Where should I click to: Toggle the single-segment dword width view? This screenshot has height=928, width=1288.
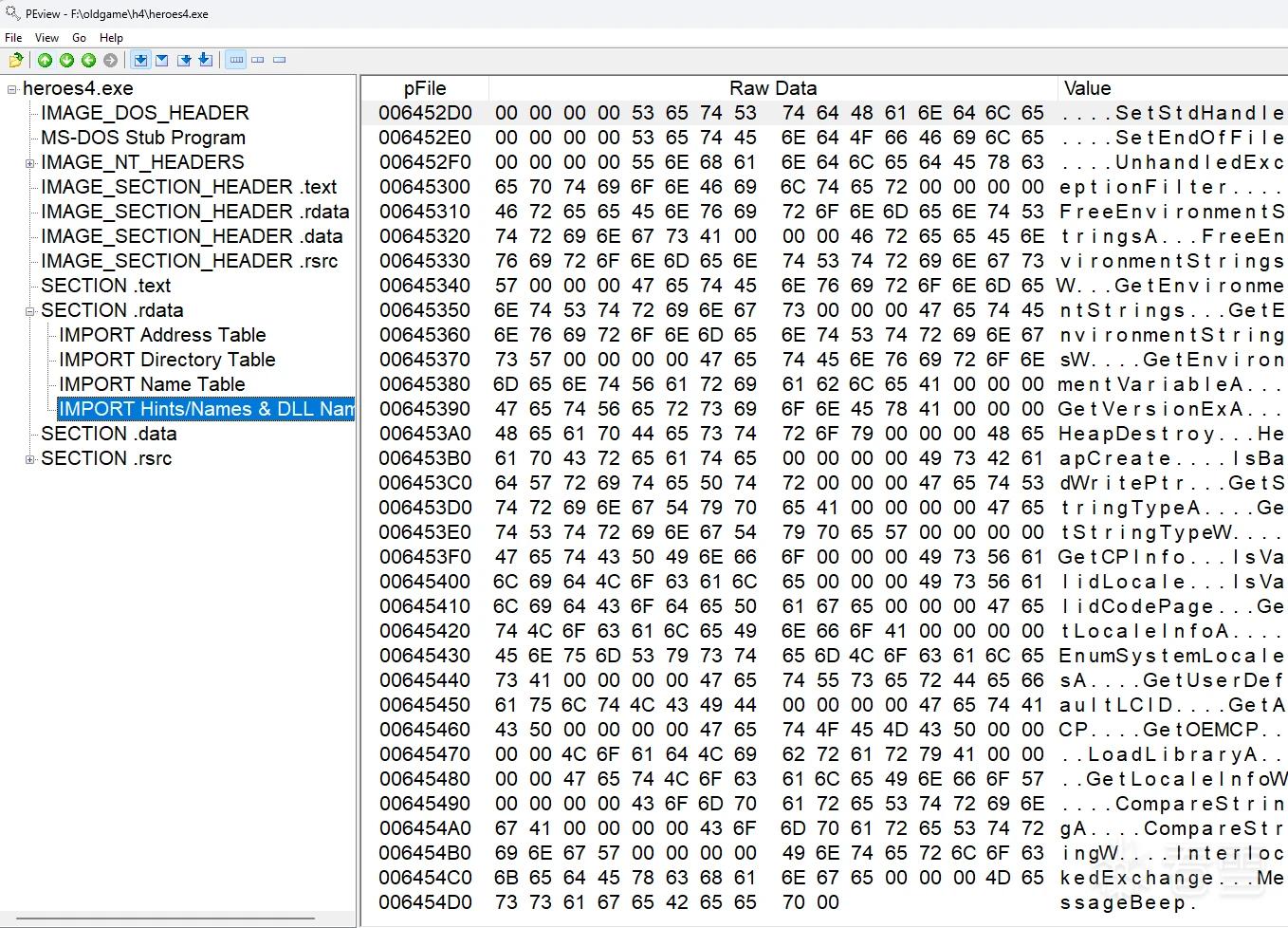(279, 60)
